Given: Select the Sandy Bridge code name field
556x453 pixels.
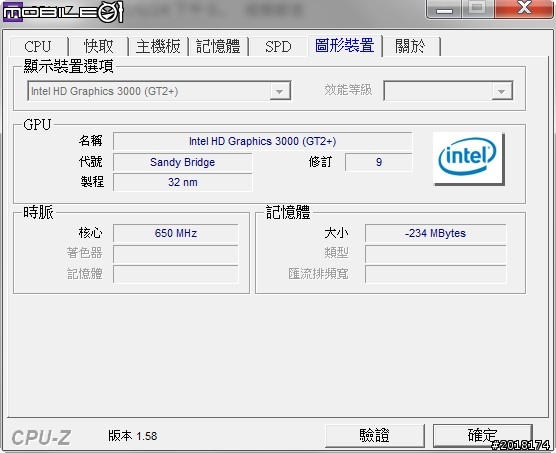Looking at the screenshot, I should pyautogui.click(x=183, y=162).
